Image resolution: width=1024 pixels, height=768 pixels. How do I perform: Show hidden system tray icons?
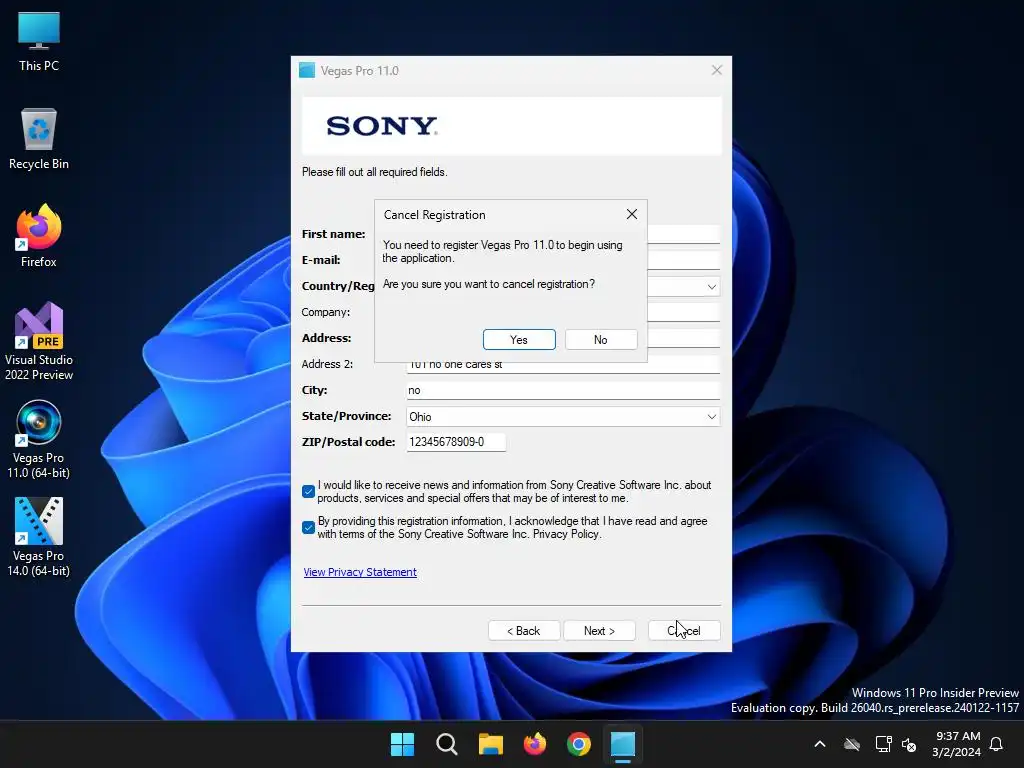coord(820,744)
